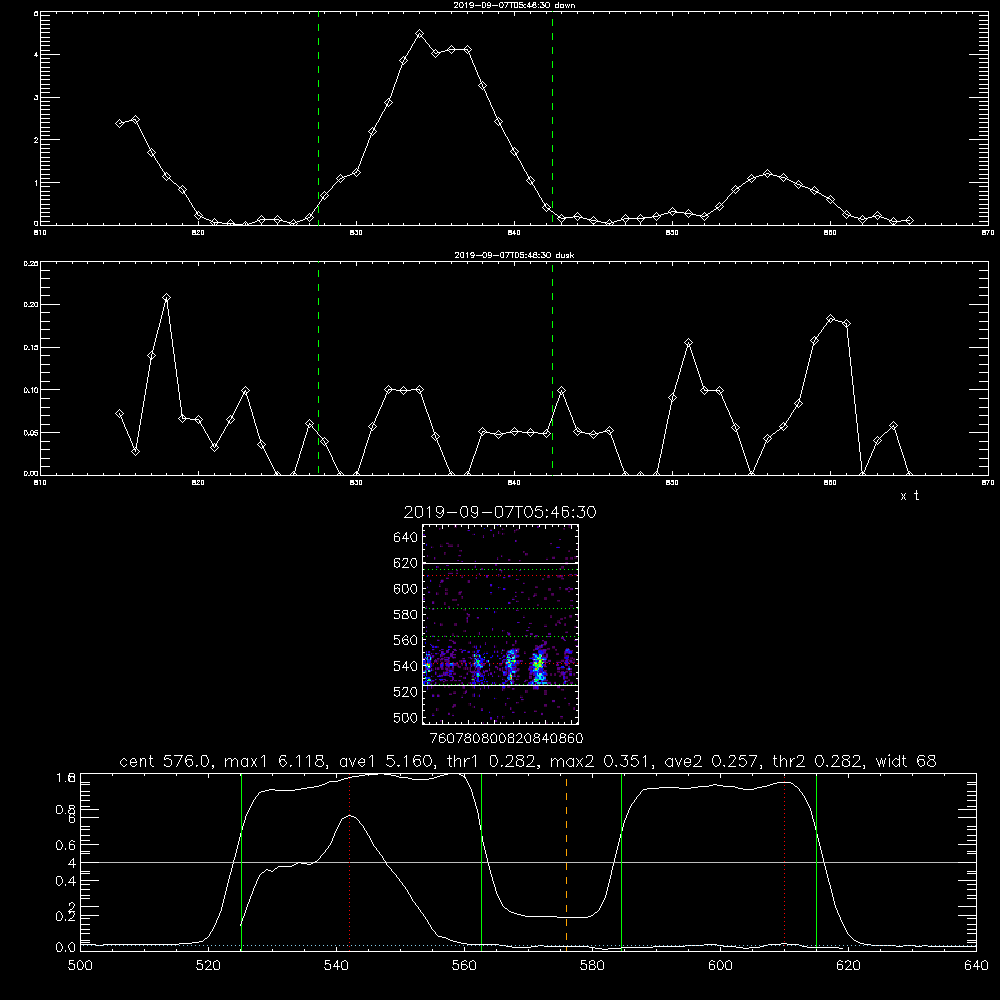The image size is (1000, 1000).
Task: Click the '520' tick label on bottom plot
Action: click(x=208, y=966)
